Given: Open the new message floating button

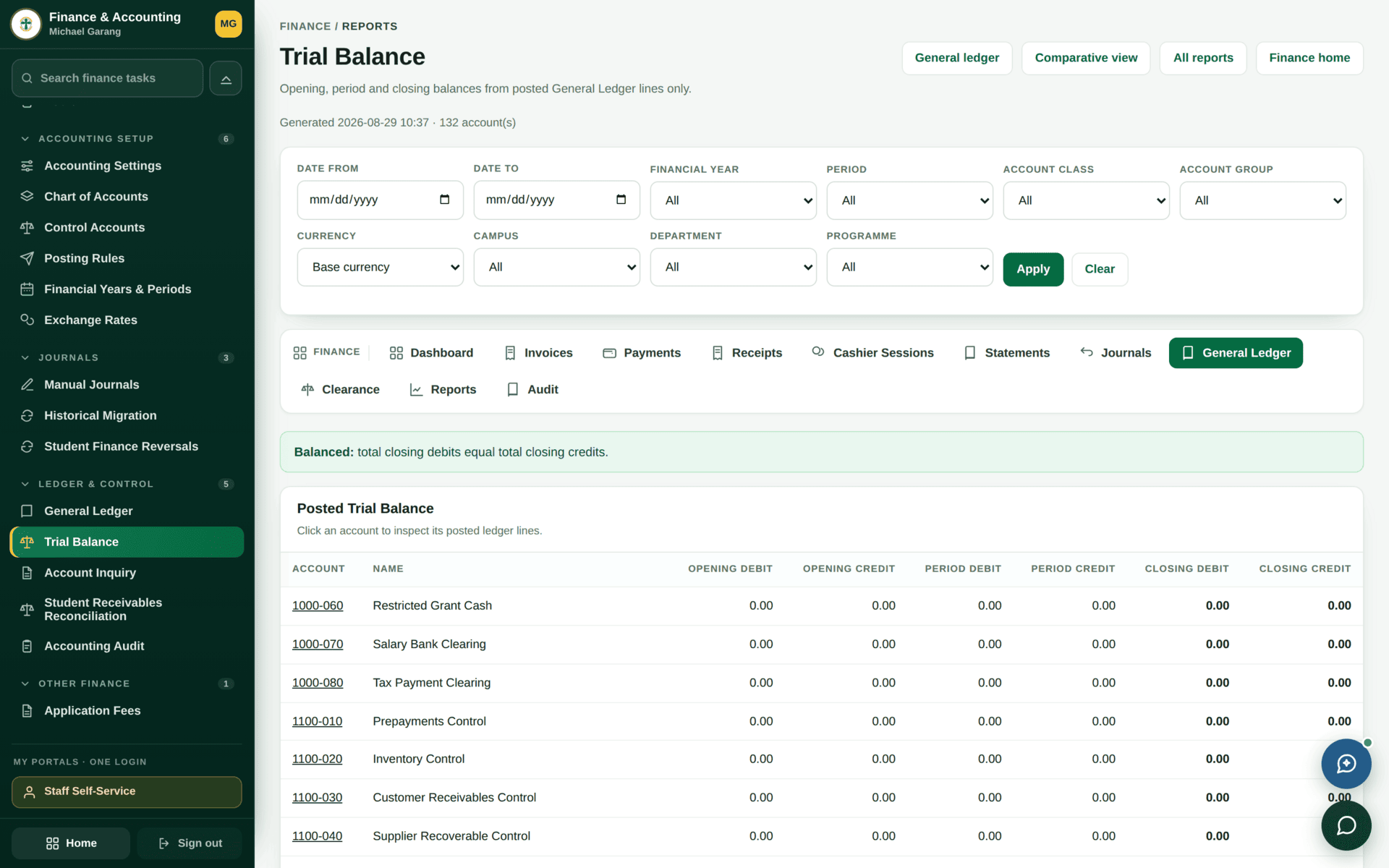Looking at the screenshot, I should (1346, 764).
